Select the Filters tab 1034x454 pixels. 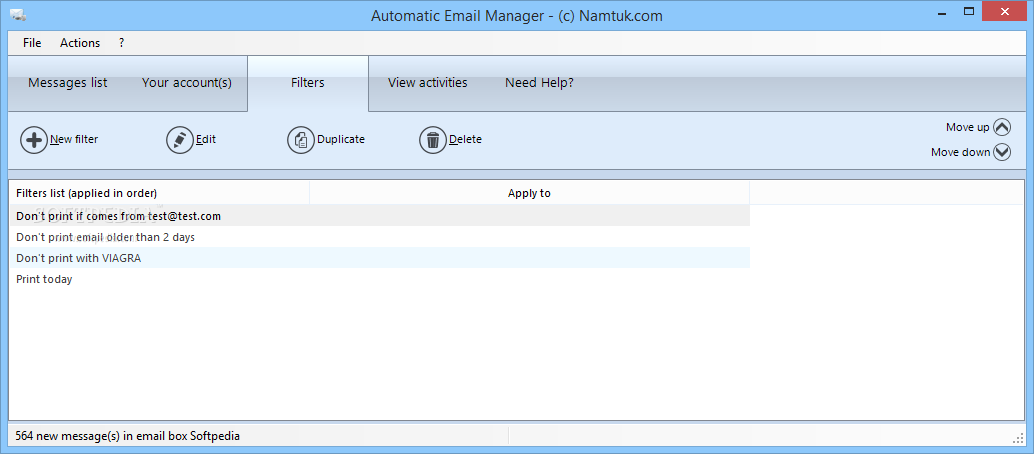point(307,83)
